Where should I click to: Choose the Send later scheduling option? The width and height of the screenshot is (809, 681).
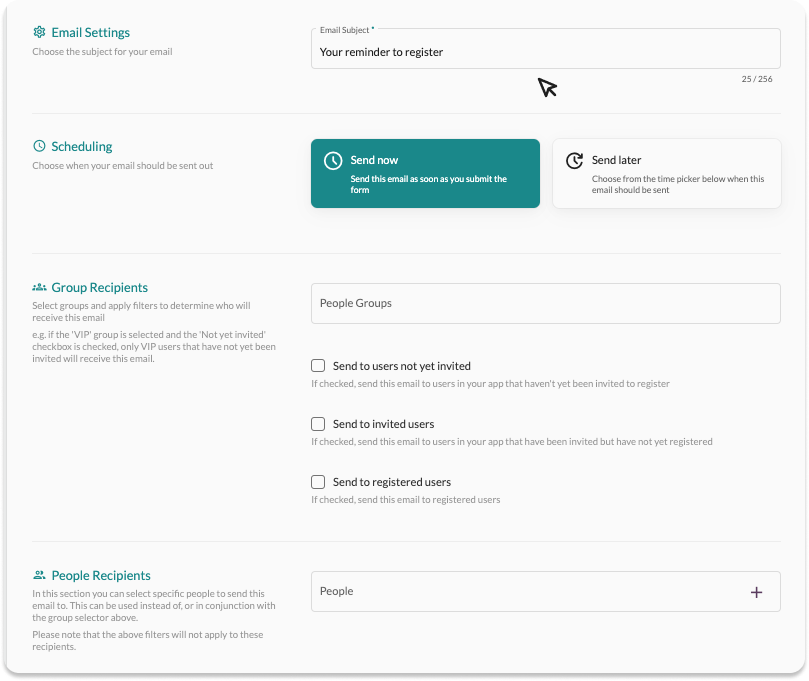click(666, 173)
